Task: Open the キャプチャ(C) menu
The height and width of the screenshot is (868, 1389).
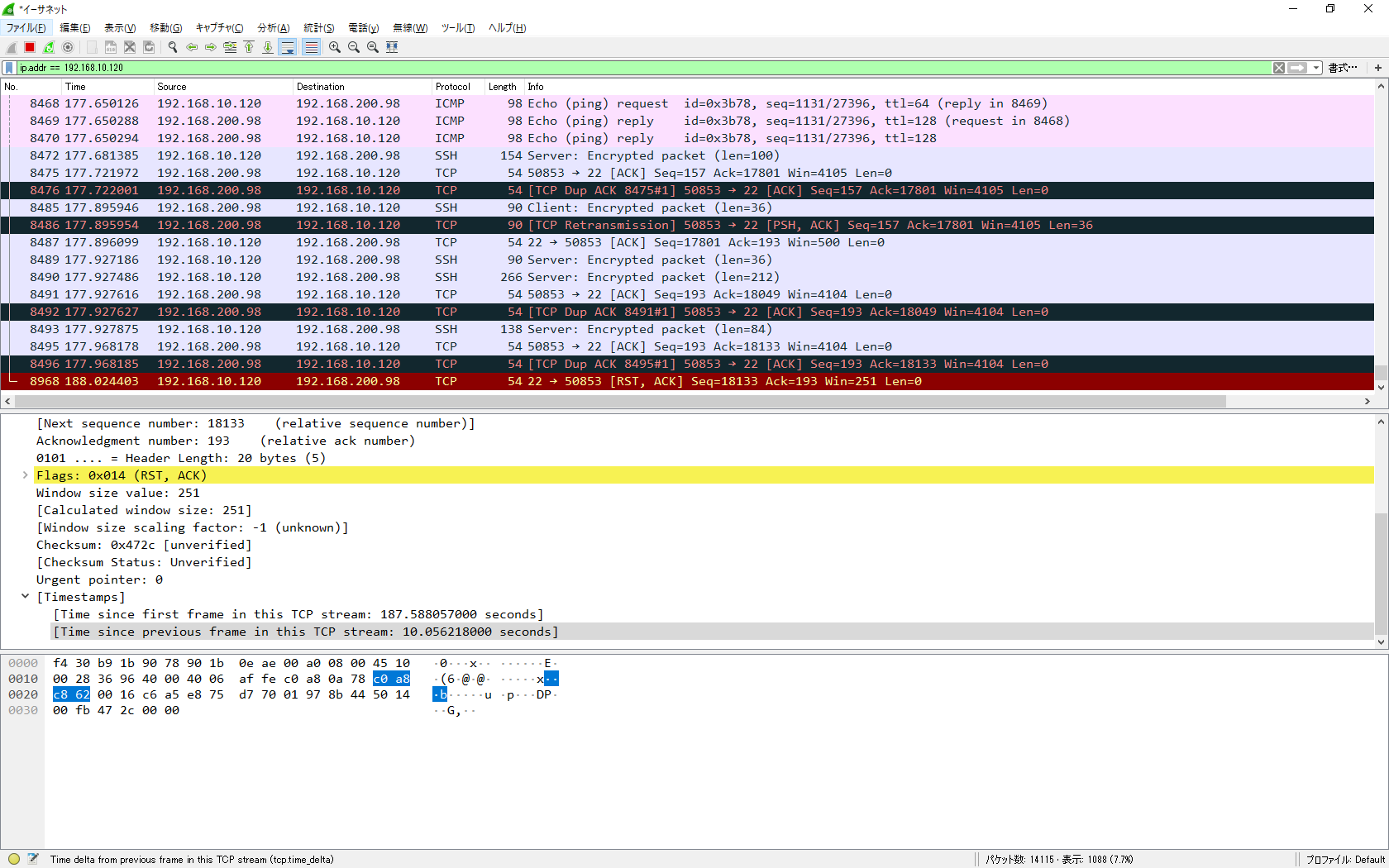Action: 219,28
